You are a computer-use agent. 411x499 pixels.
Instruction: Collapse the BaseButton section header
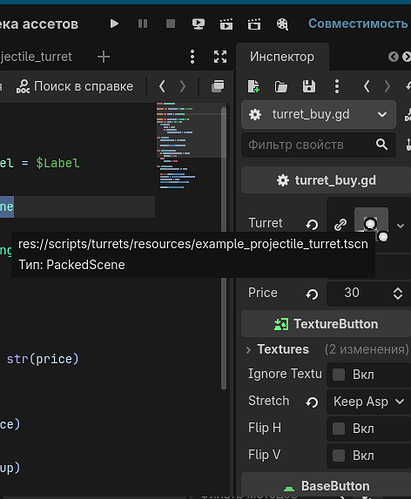(x=326, y=485)
